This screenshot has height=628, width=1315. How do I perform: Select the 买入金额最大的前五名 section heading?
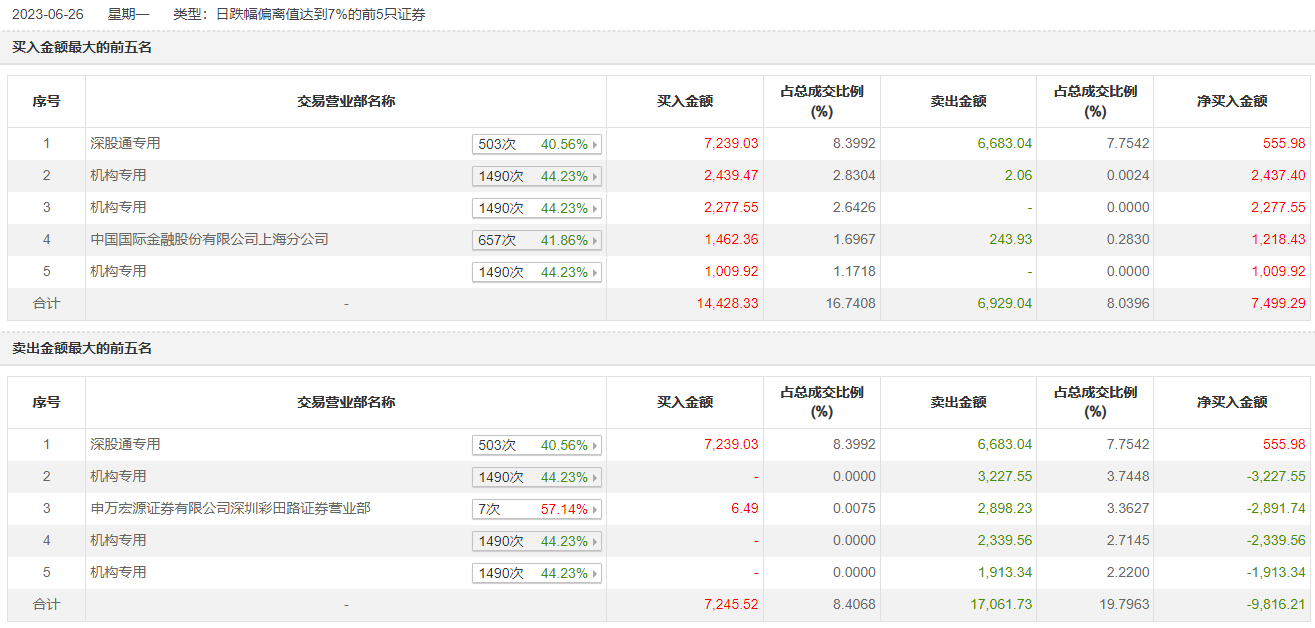point(82,47)
